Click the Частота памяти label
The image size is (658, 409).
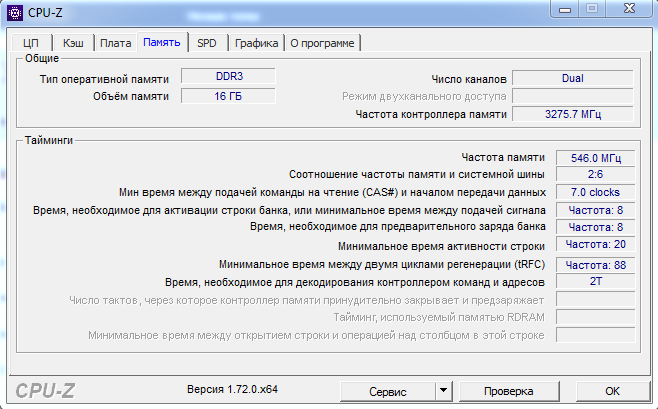pos(503,157)
